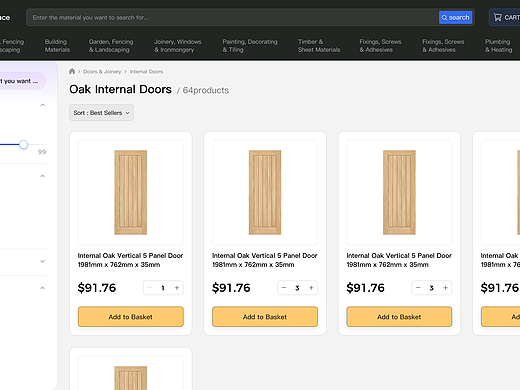Expand the collapsed sidebar filter section chevron
Screen dimensions: 520x390
click(x=42, y=261)
